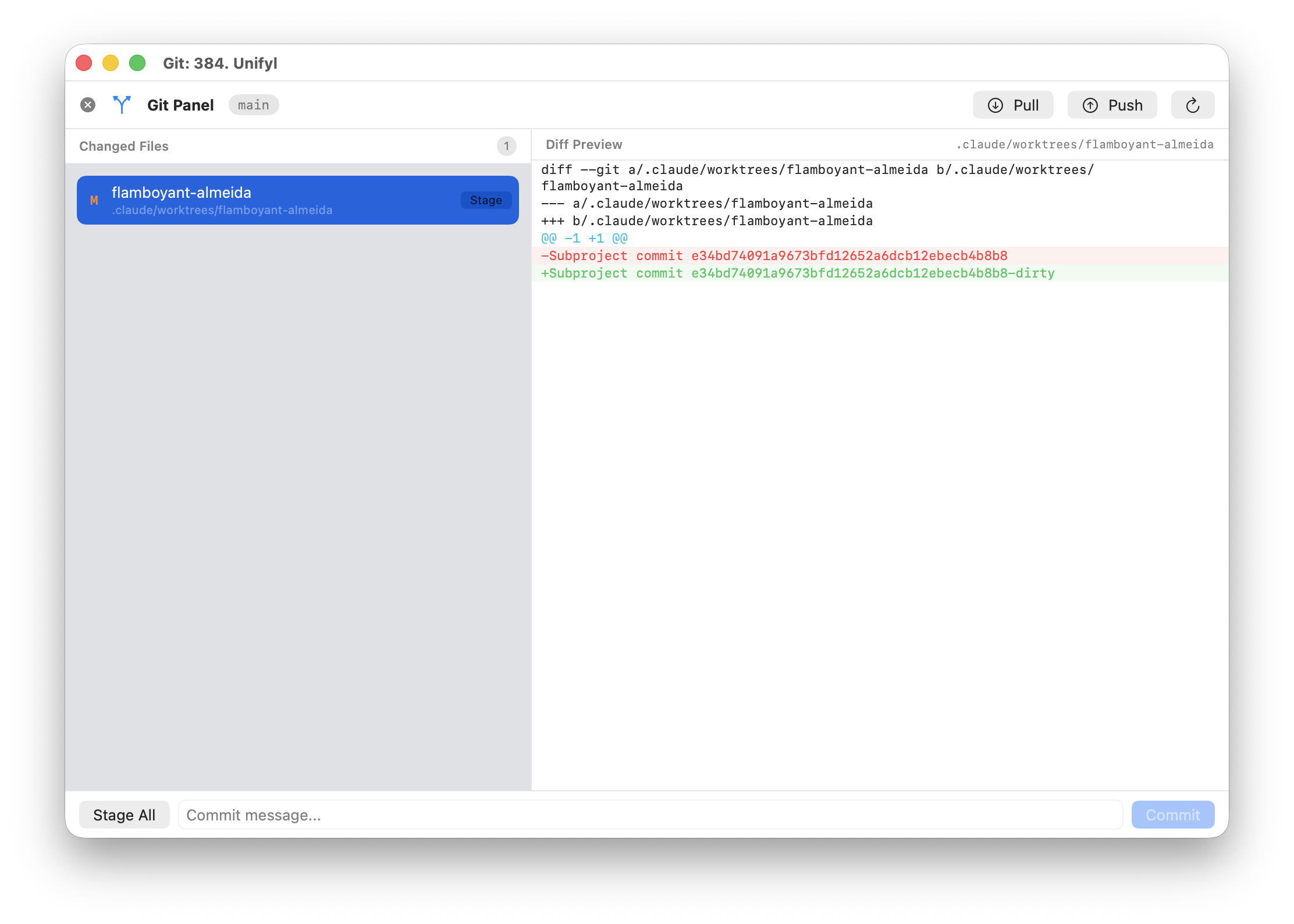Click the close icon on the Git Panel

point(88,104)
